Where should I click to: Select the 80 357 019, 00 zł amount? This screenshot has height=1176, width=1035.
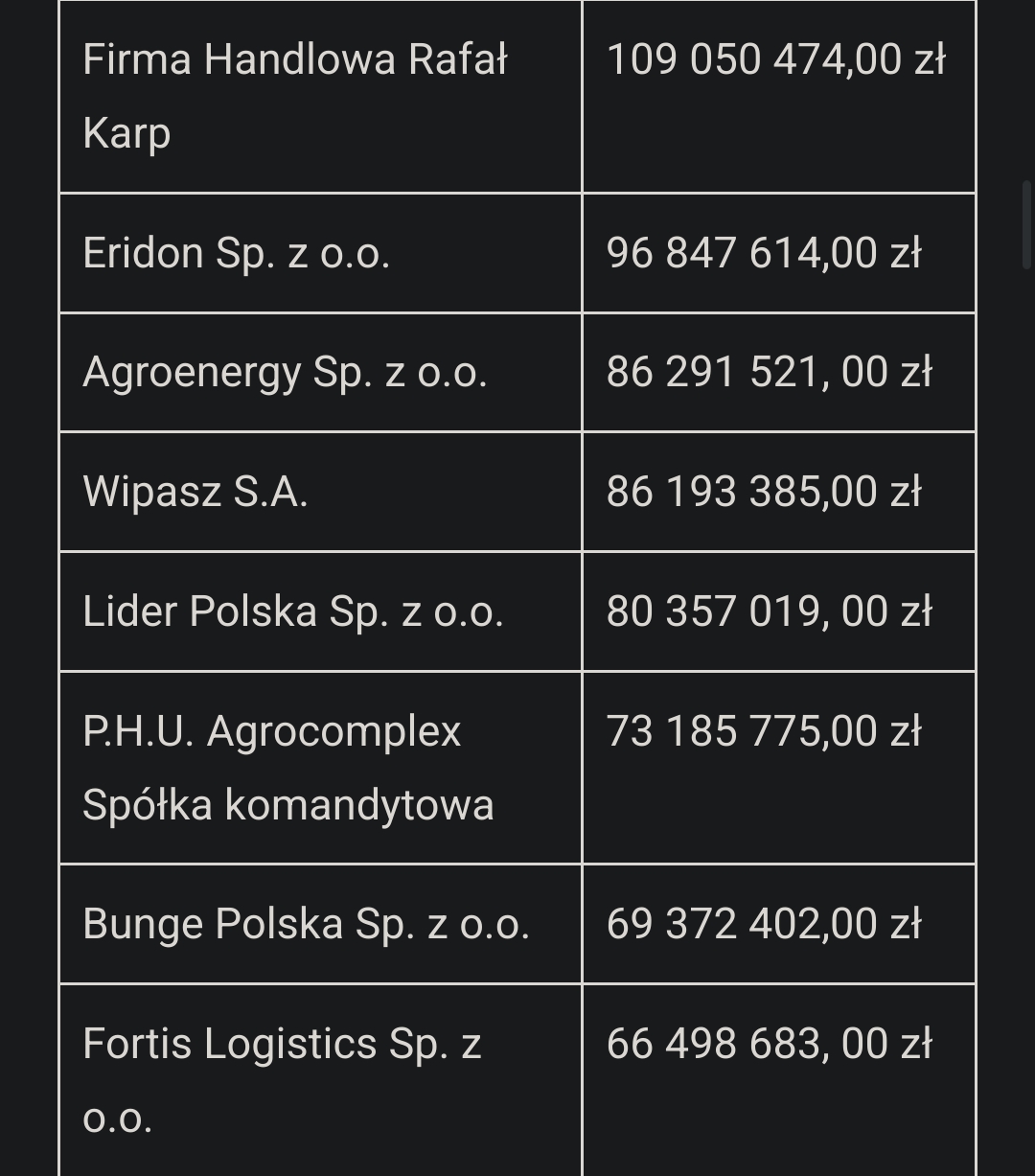[769, 611]
